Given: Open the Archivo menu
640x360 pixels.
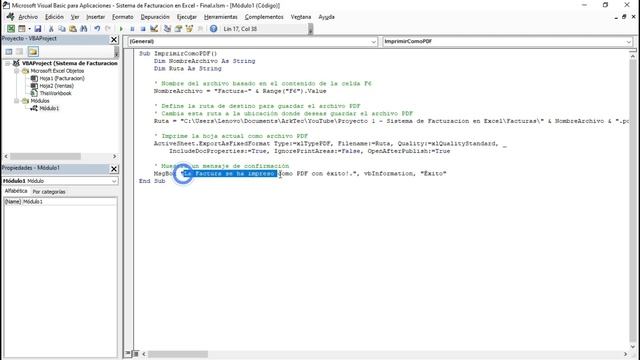Looking at the screenshot, I should (x=28, y=17).
